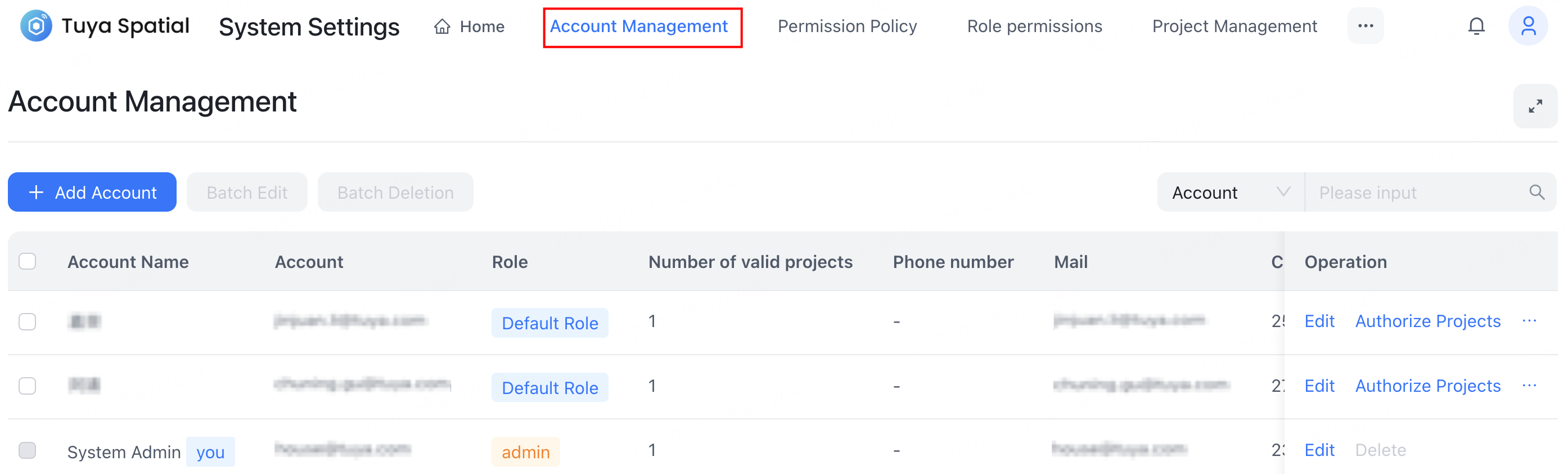This screenshot has width=1568, height=474.
Task: Open the notification bell
Action: click(1476, 26)
